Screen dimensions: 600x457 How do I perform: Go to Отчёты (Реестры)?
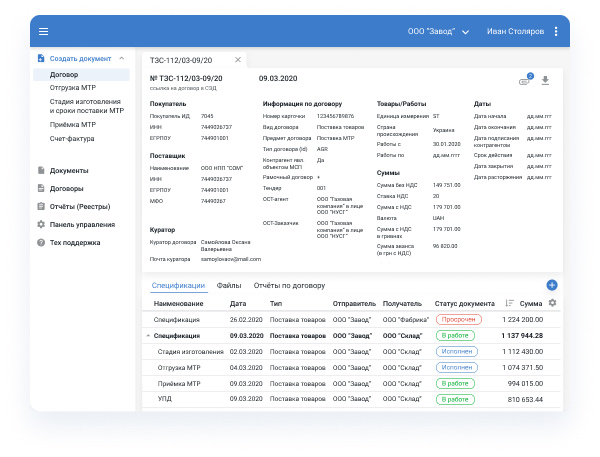point(80,207)
